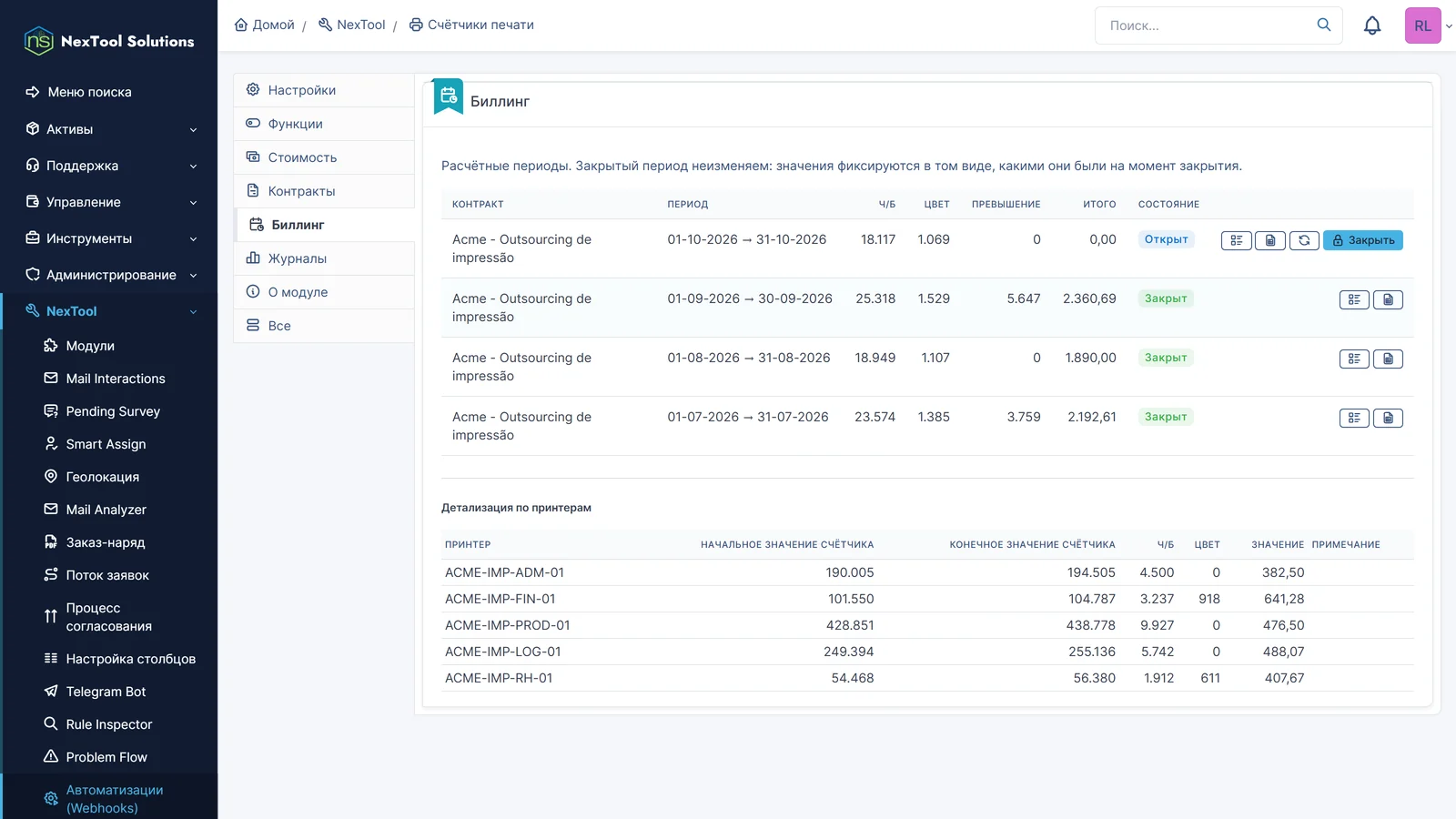Open the О модуле tab

tap(324, 292)
